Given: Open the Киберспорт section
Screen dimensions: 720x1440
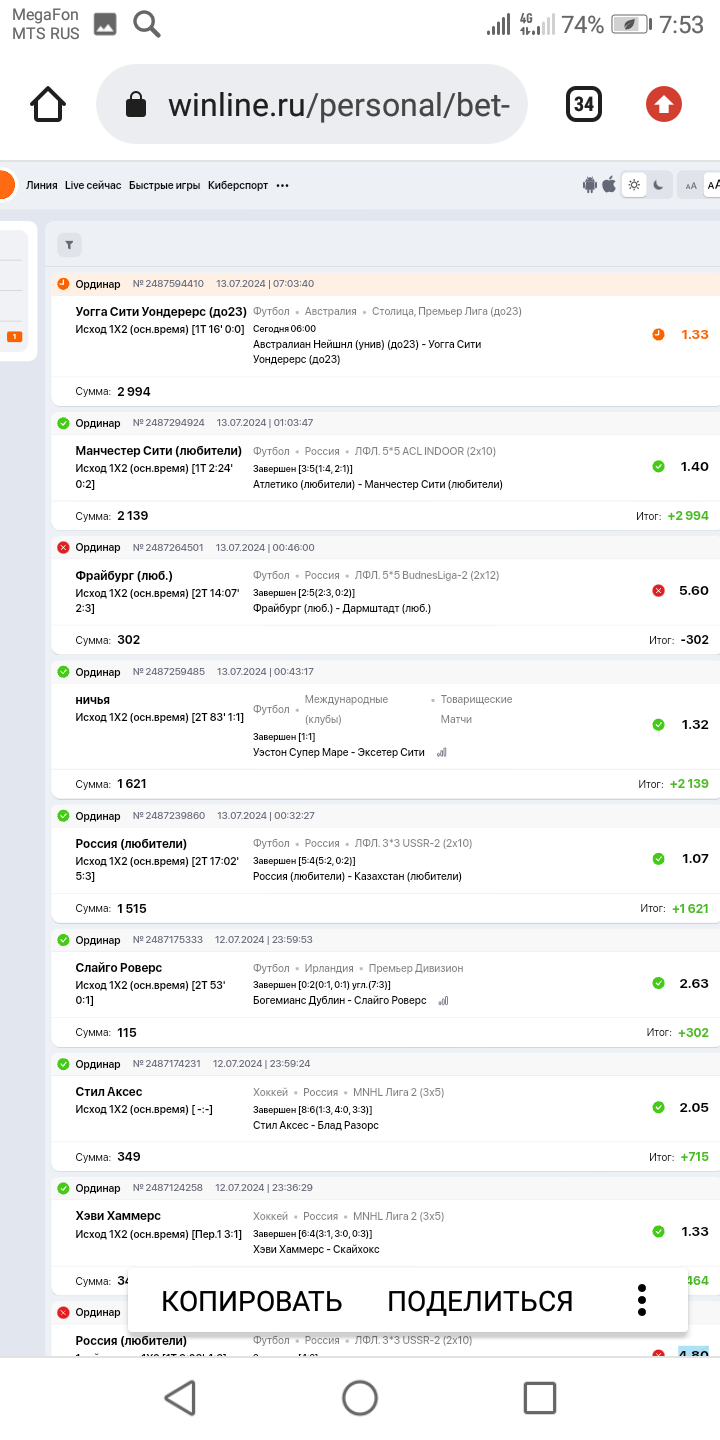Looking at the screenshot, I should pos(238,185).
